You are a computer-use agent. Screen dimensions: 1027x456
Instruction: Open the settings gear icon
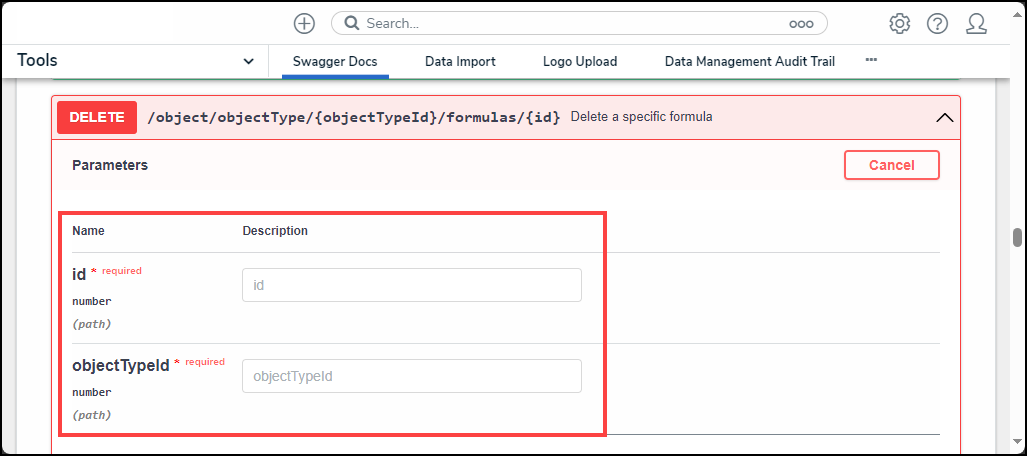coord(899,23)
